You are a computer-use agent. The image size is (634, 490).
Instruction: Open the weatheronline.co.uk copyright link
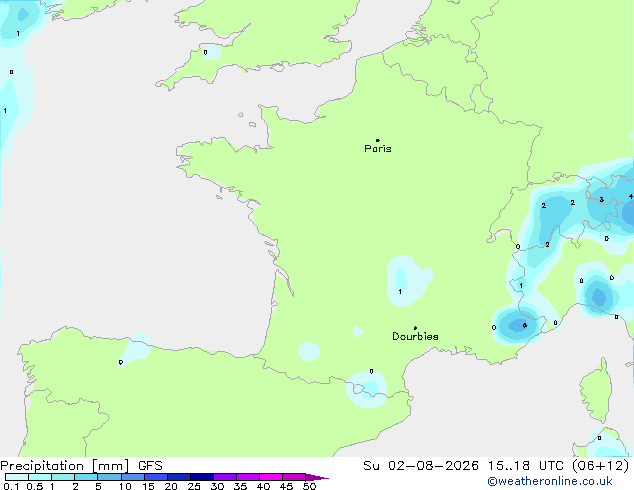(550, 481)
